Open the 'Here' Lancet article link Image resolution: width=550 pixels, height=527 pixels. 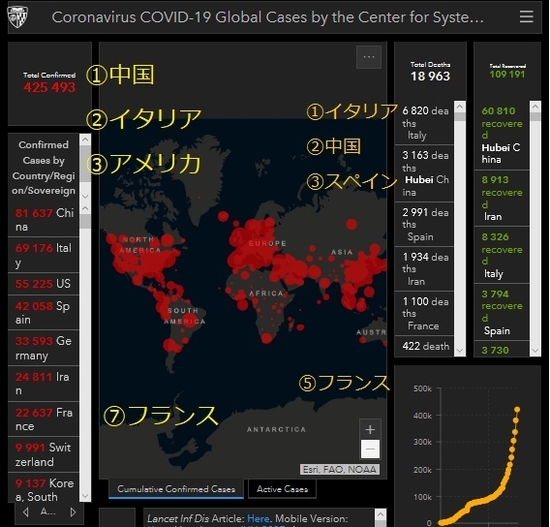(x=259, y=519)
